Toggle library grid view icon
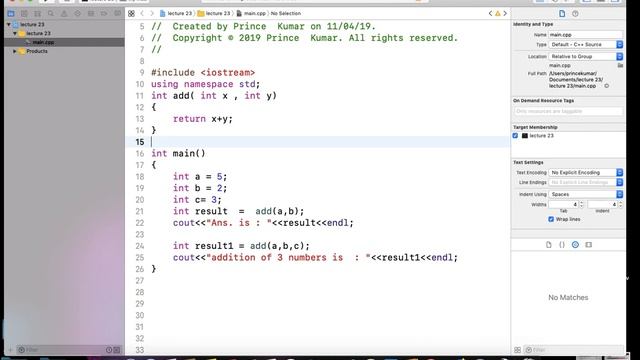Image resolution: width=640 pixels, height=360 pixels. click(x=518, y=350)
